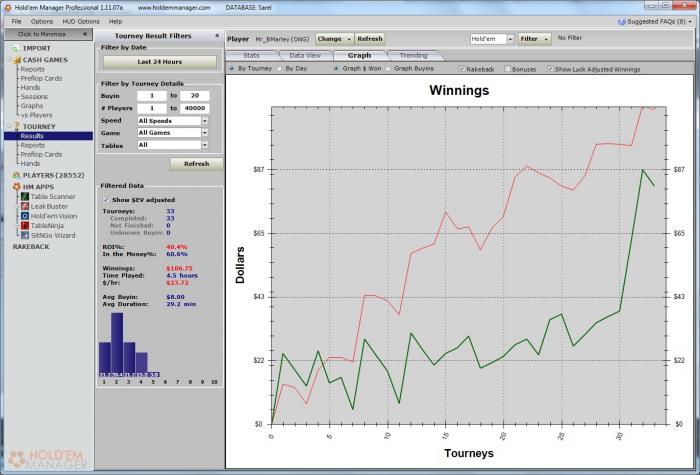Open the Game dropdown

[x=204, y=133]
